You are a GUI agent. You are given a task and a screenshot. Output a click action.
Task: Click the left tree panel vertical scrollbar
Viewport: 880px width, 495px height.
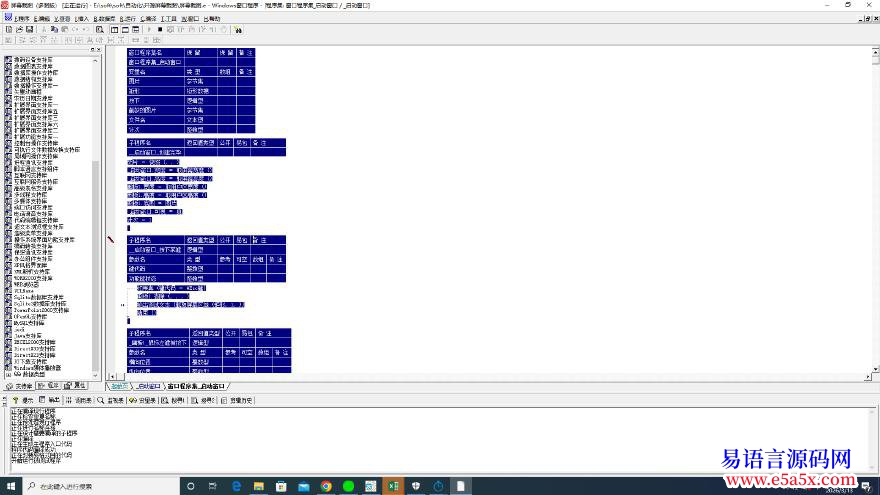click(x=96, y=200)
